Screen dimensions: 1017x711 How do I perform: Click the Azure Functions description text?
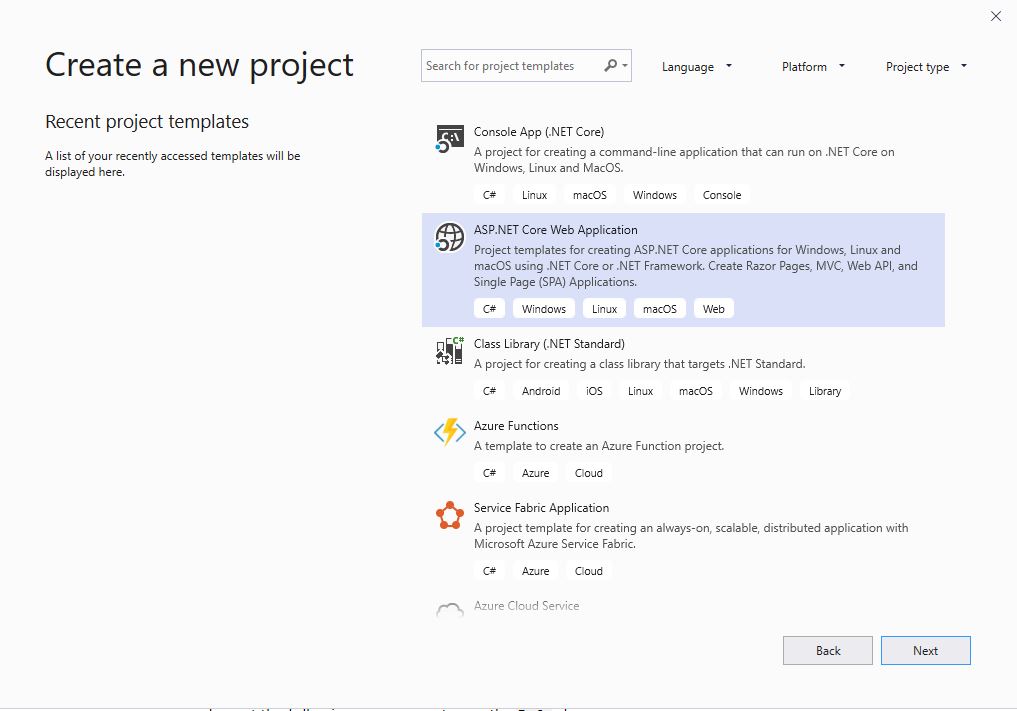point(599,446)
